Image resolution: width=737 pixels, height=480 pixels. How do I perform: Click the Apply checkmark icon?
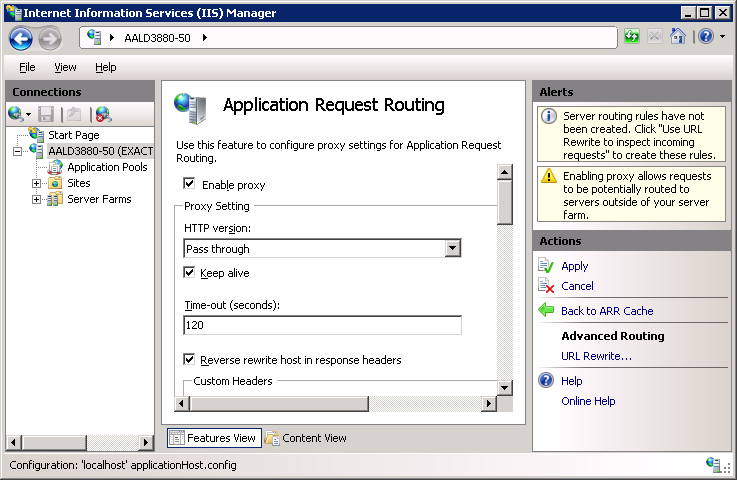click(x=546, y=266)
